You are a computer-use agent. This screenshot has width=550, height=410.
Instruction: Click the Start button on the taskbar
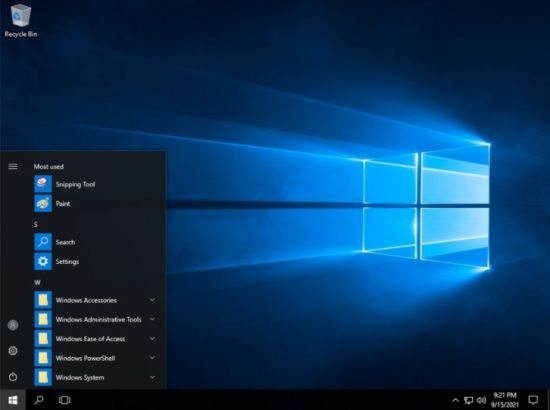click(x=13, y=400)
